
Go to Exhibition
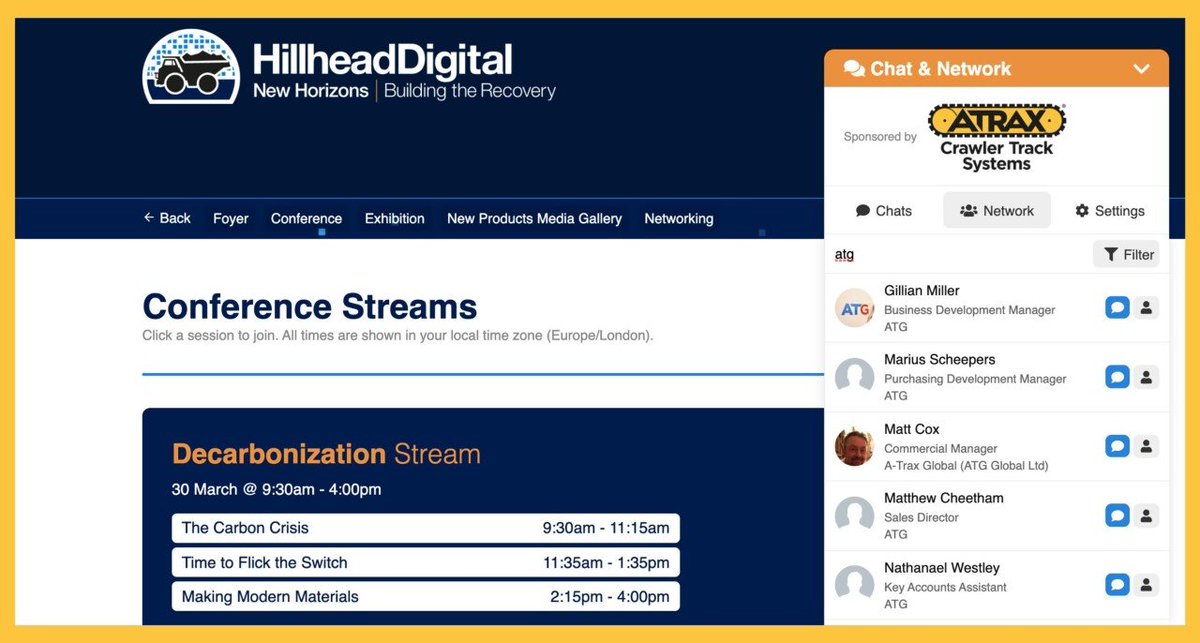click(394, 218)
